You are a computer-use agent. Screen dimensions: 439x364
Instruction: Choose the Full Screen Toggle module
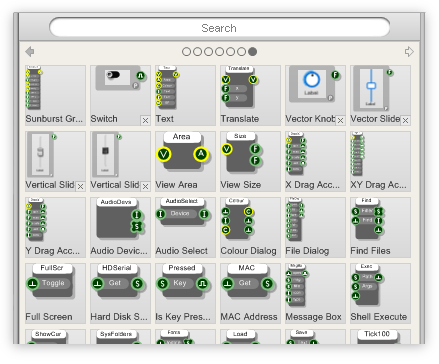coord(55,293)
